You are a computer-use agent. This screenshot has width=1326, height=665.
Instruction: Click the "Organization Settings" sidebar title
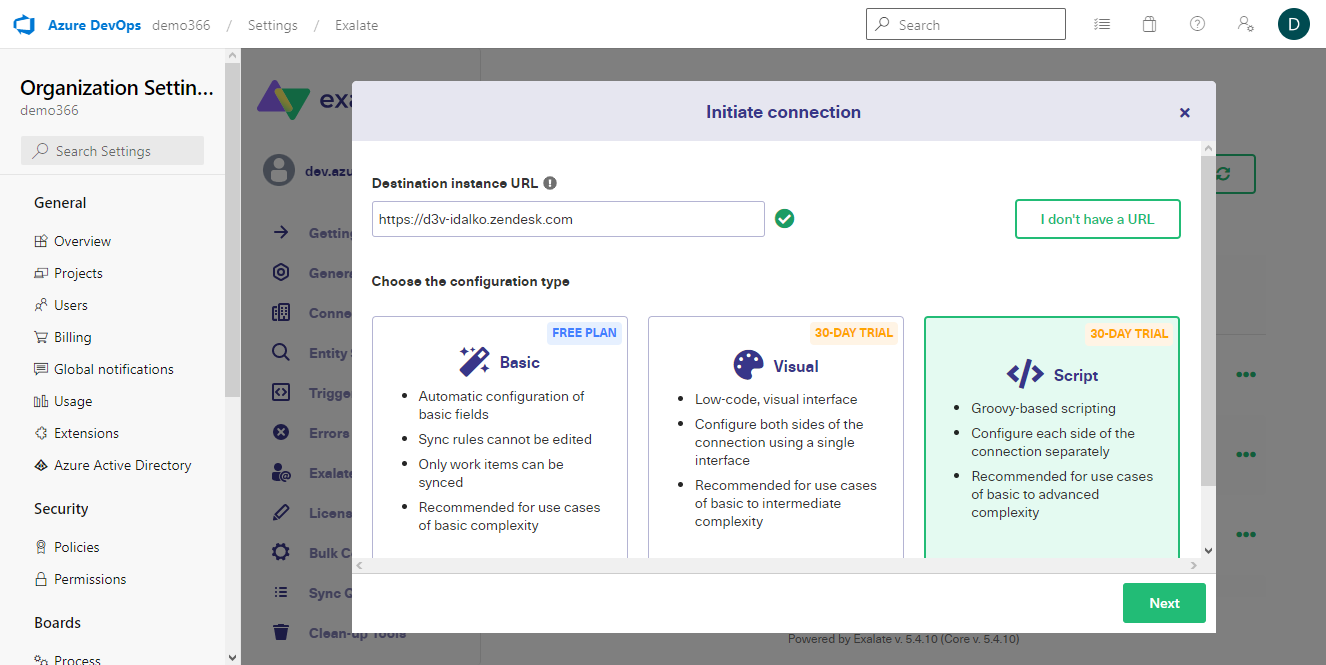pyautogui.click(x=117, y=88)
